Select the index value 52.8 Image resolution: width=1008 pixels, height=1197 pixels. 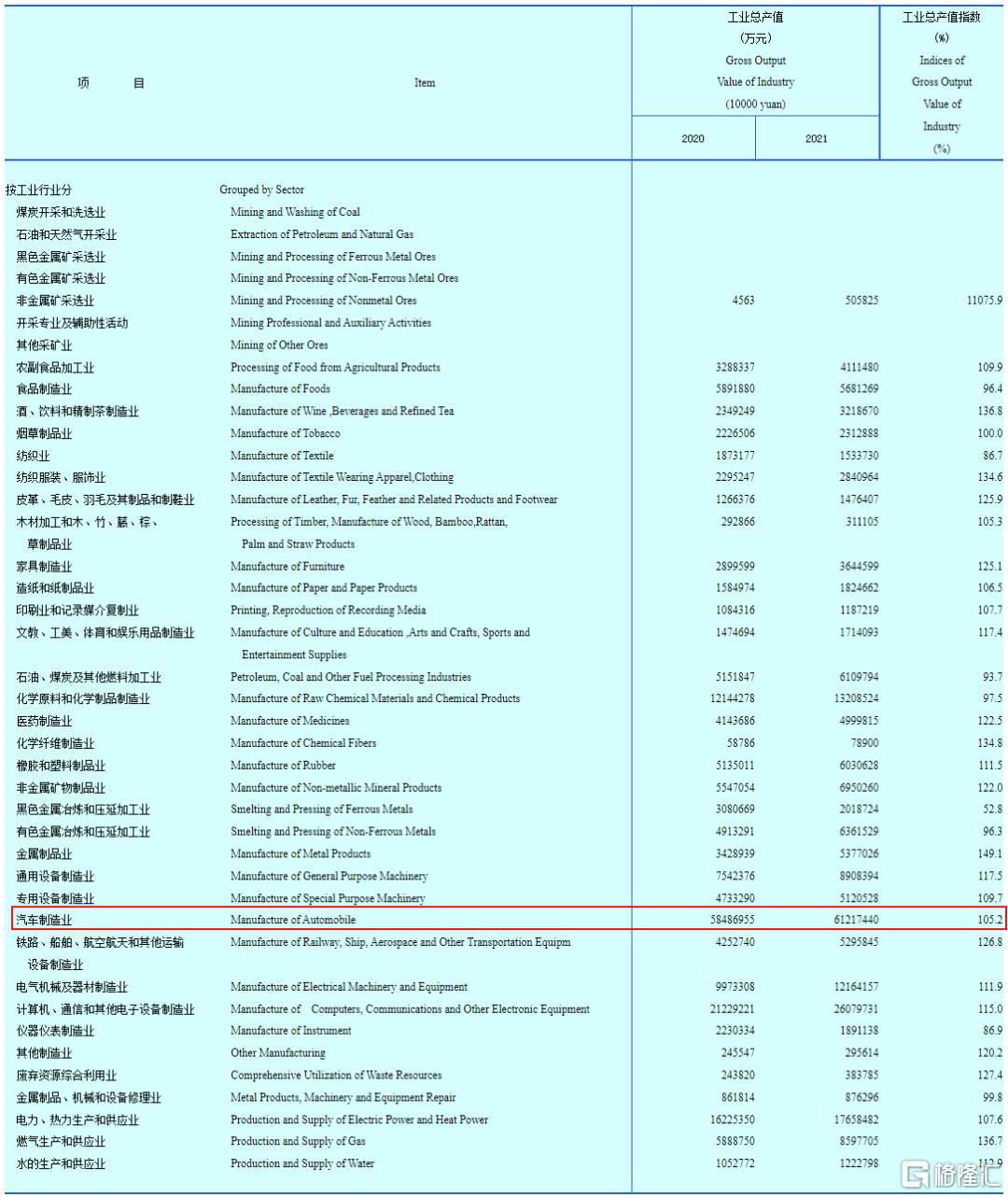[x=993, y=810]
